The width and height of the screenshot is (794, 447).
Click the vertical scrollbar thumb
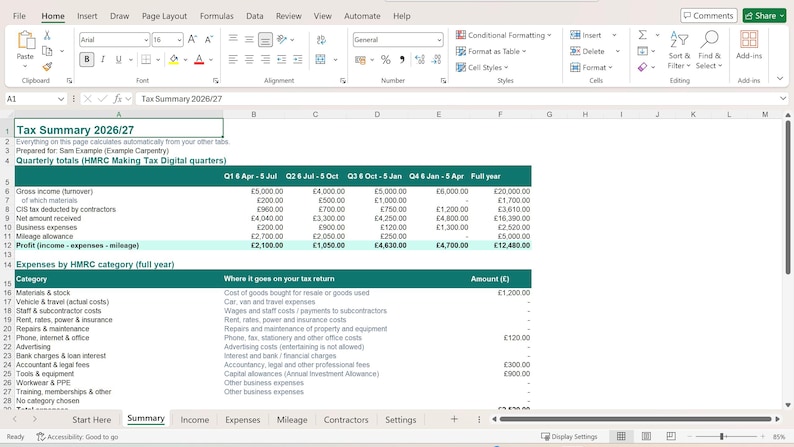788,197
